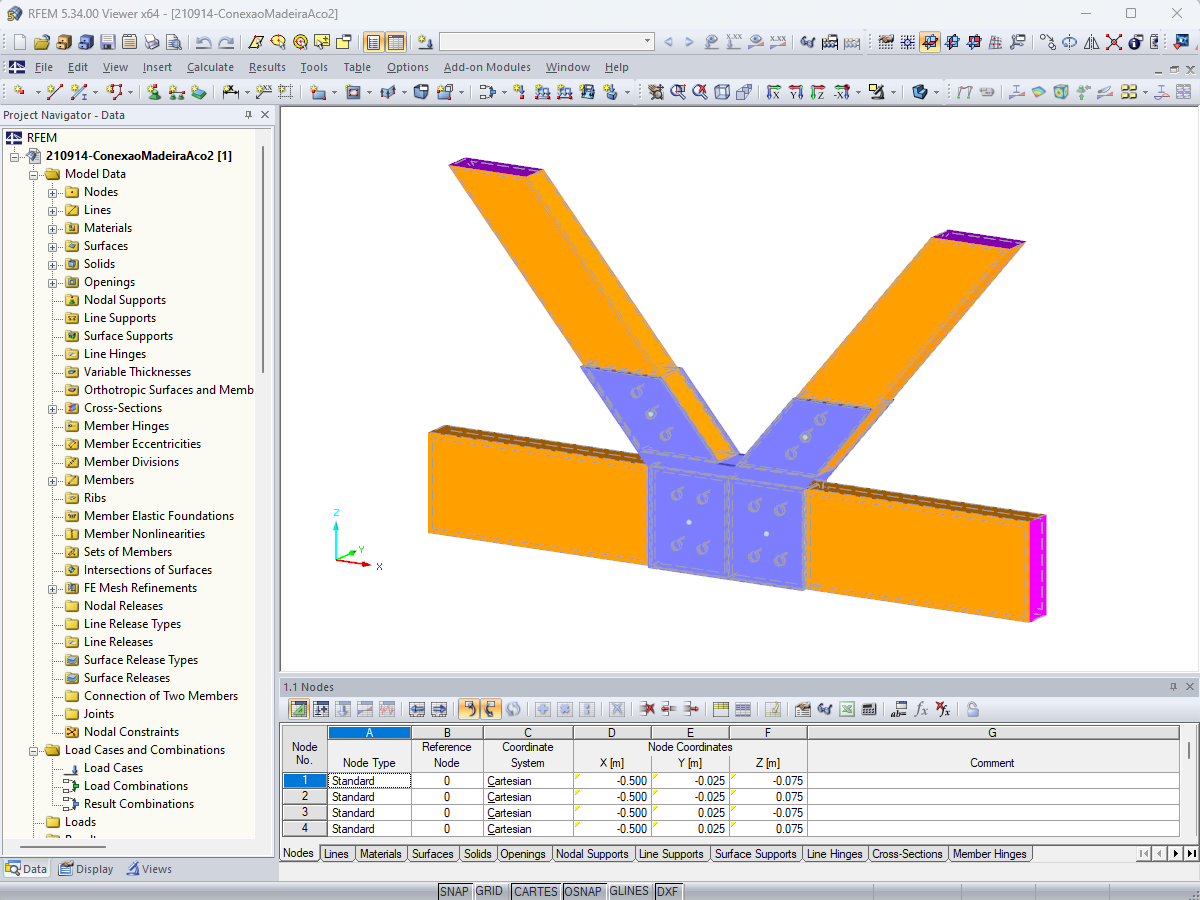Toggle the Table display icon

[396, 42]
